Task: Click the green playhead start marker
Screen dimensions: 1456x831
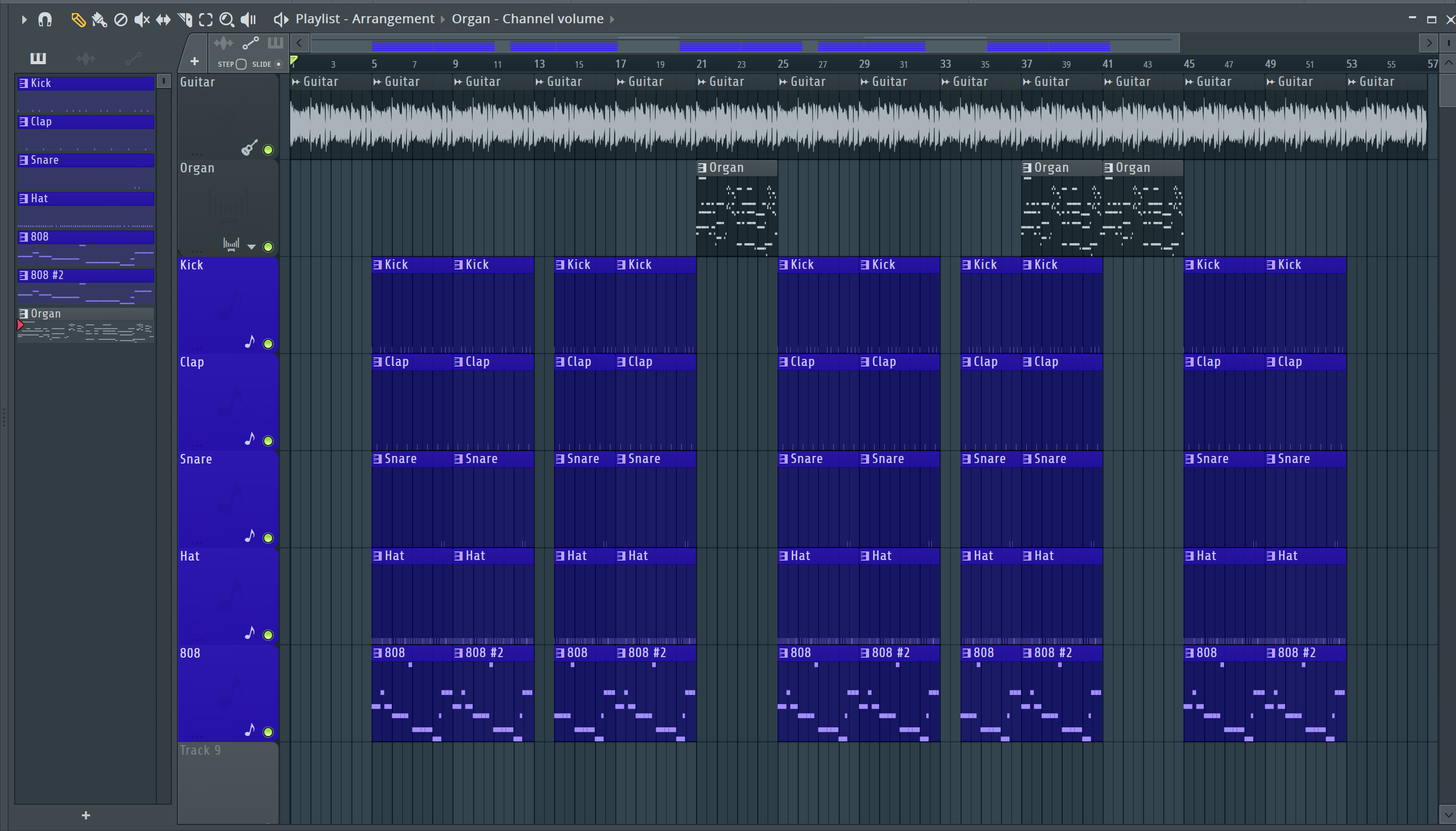Action: point(294,61)
